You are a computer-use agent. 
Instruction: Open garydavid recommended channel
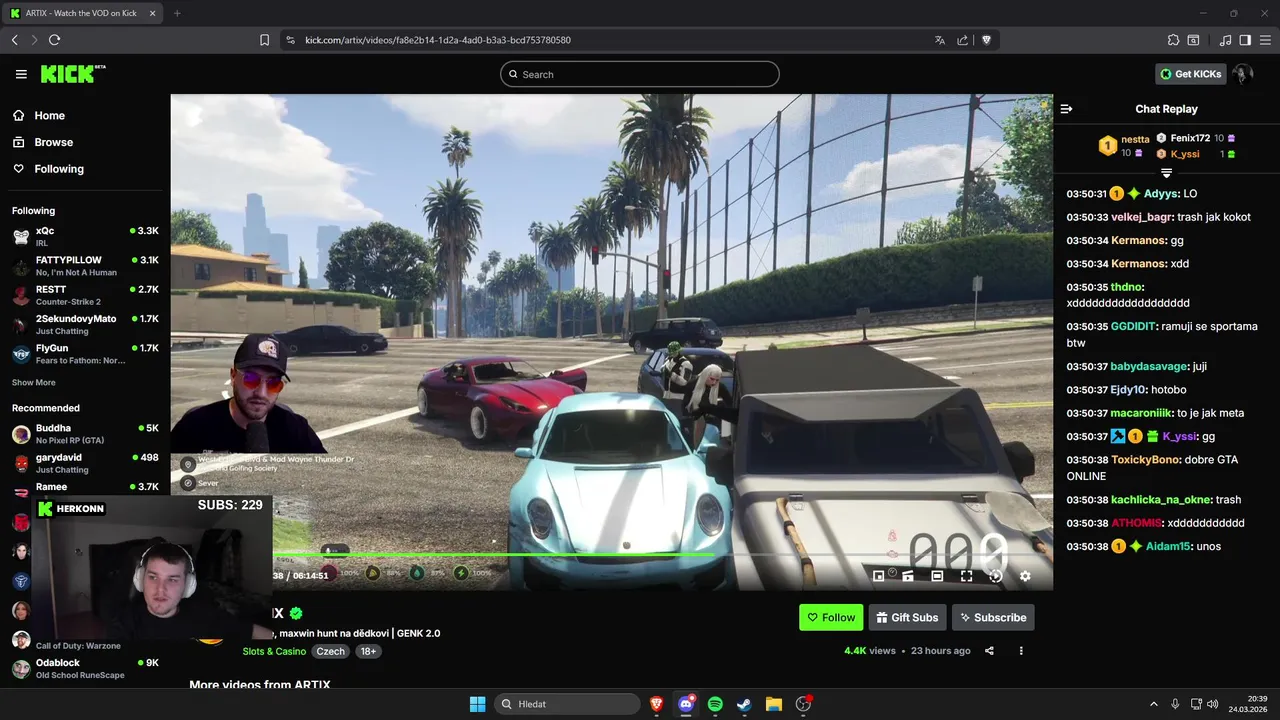[85, 463]
